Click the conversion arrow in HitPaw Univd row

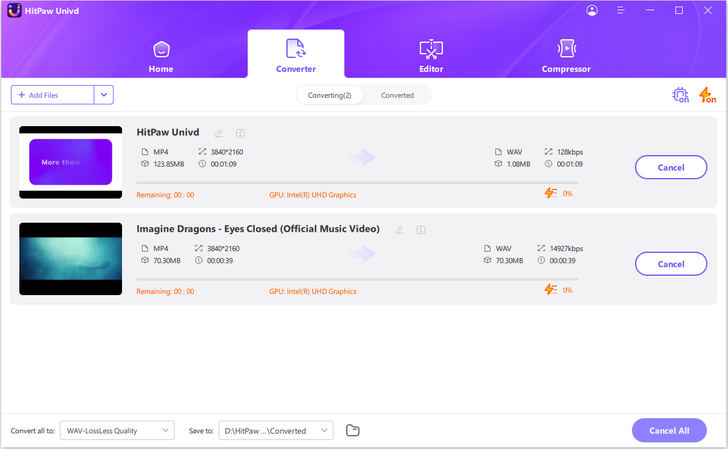click(362, 157)
